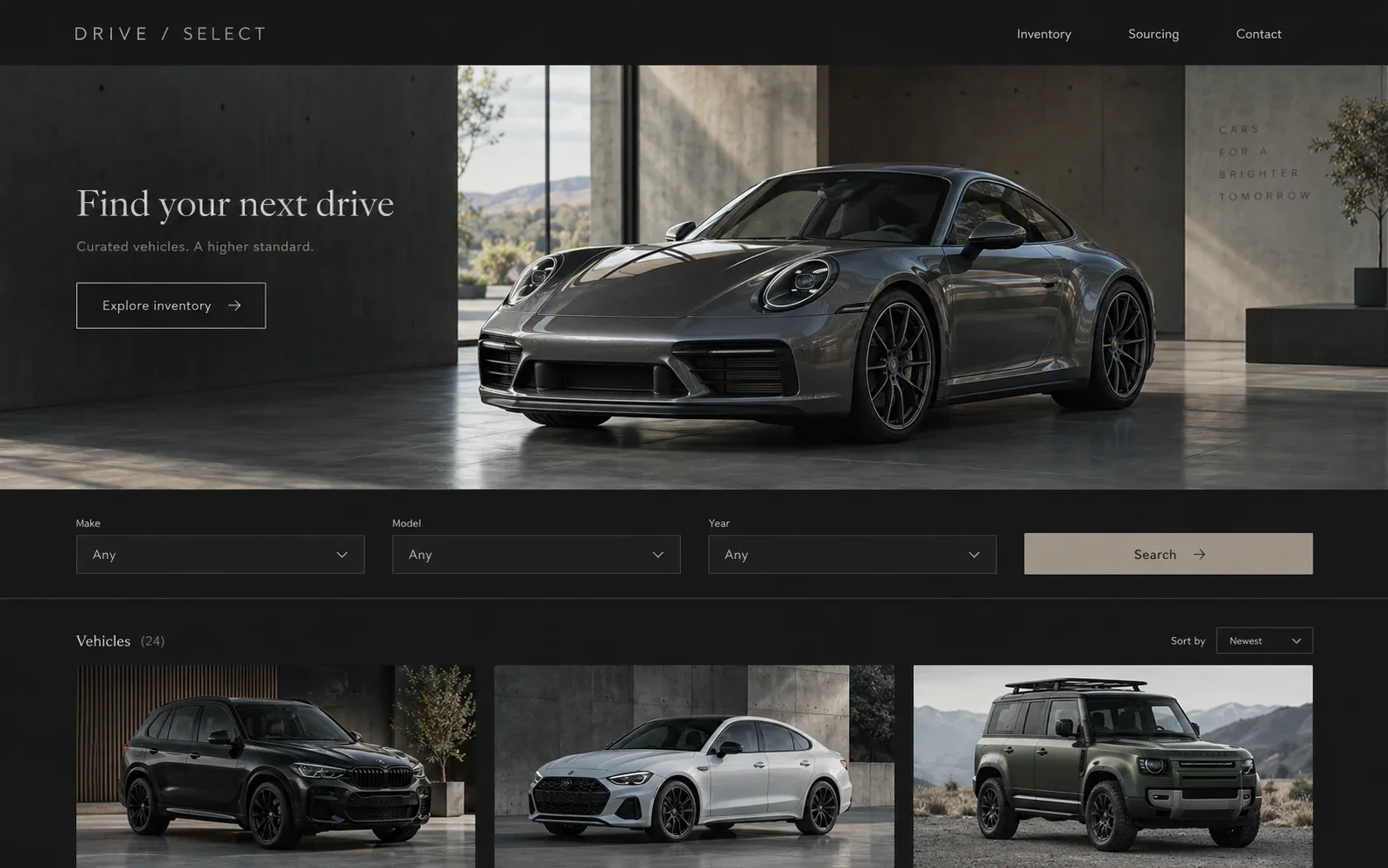Click the (24) vehicle count
Viewport: 1388px width, 868px height.
point(152,641)
